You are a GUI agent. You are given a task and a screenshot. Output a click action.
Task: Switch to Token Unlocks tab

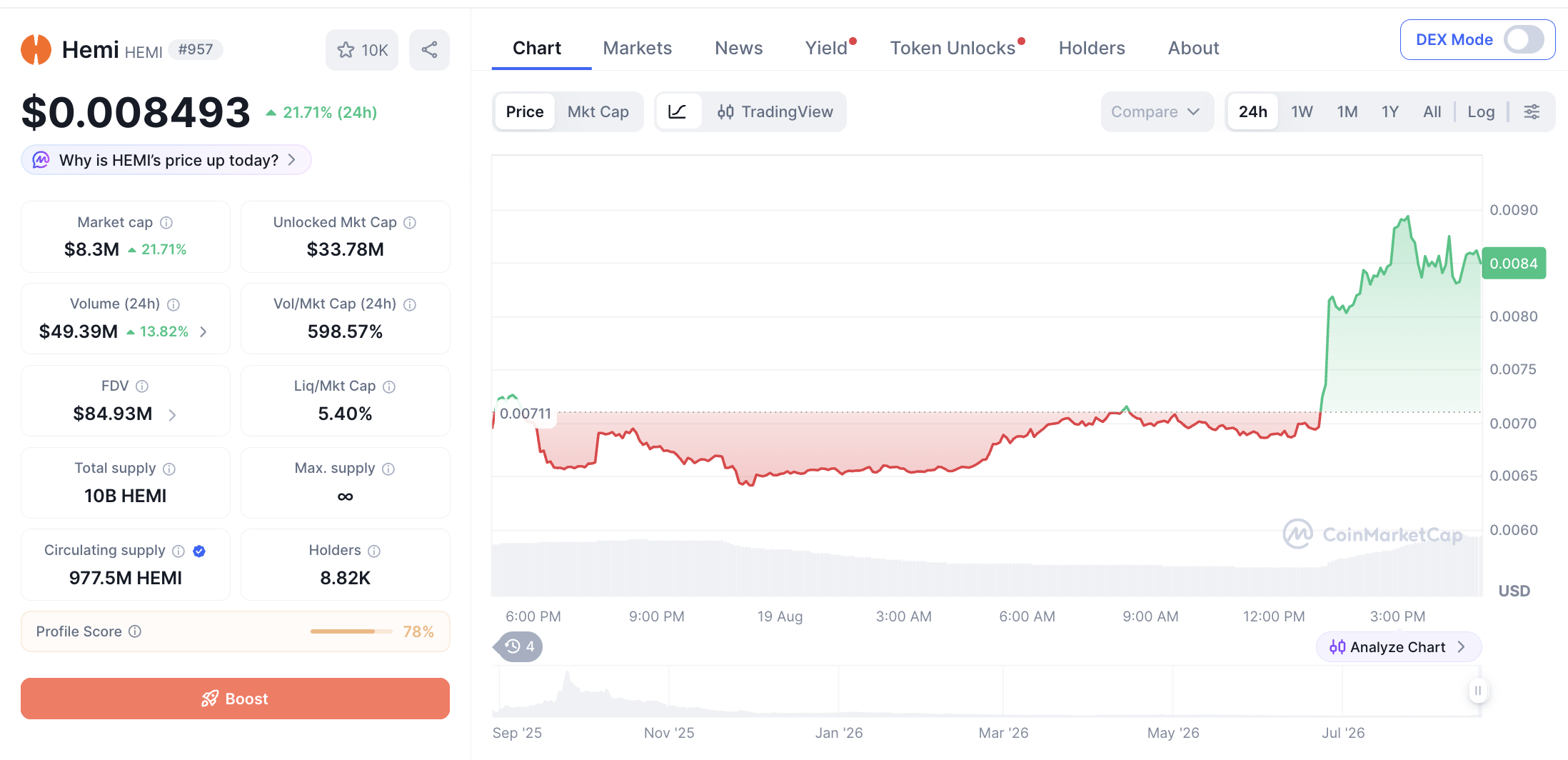[953, 48]
